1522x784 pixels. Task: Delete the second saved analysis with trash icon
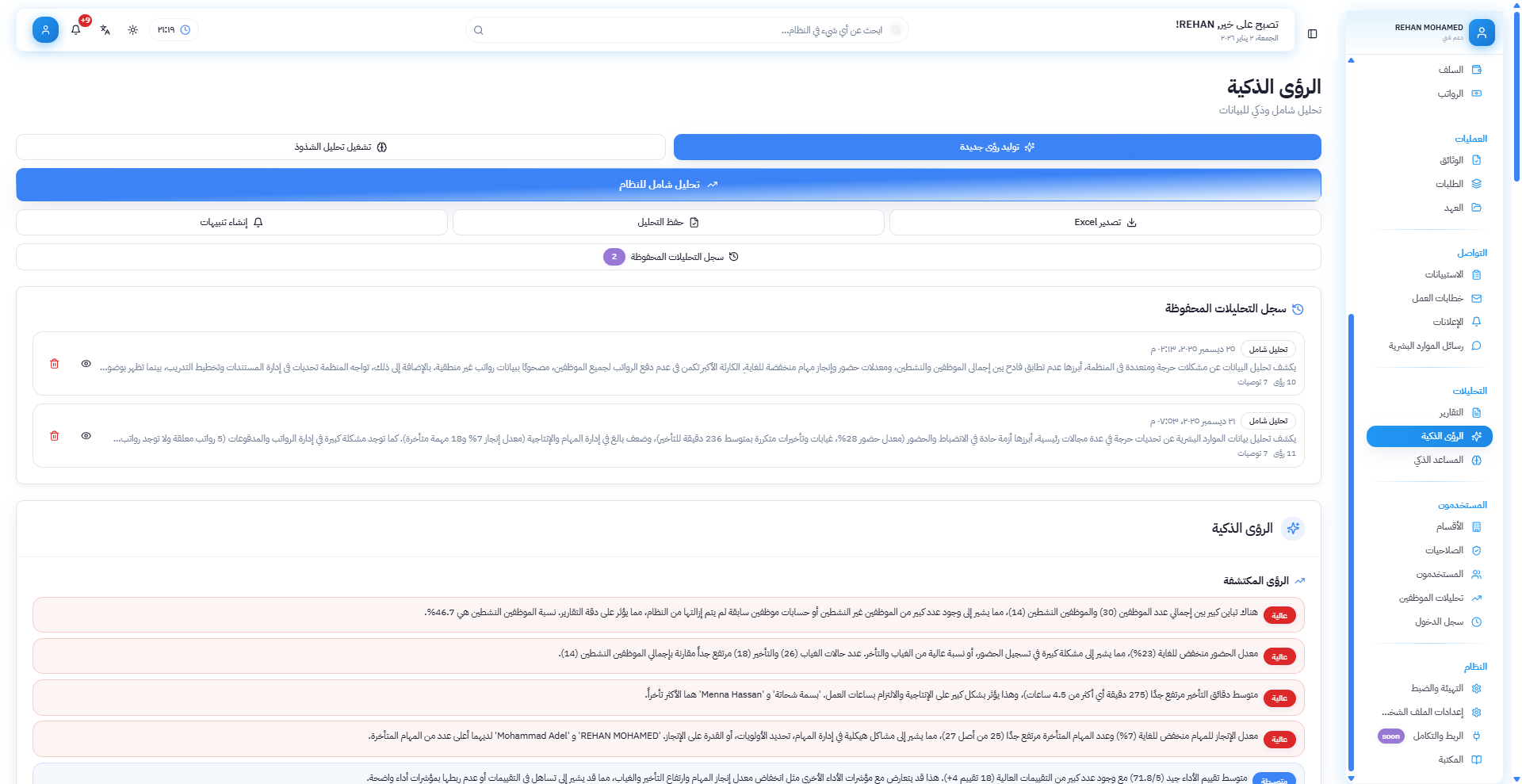pos(55,436)
